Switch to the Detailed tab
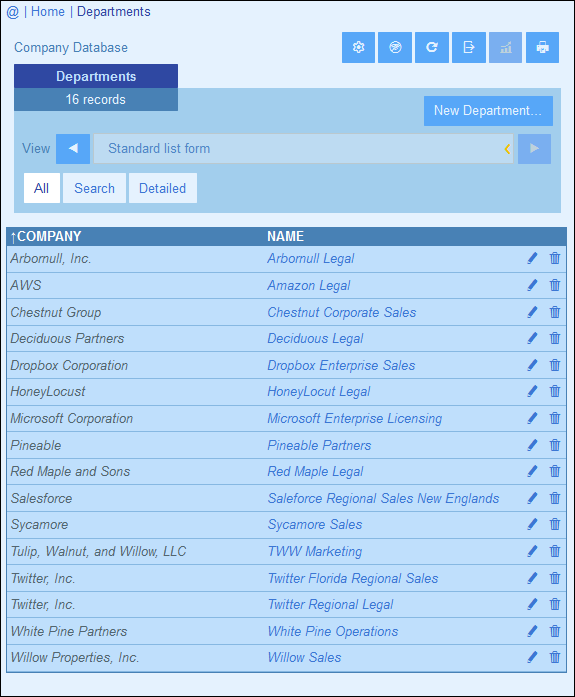575x697 pixels. [163, 188]
